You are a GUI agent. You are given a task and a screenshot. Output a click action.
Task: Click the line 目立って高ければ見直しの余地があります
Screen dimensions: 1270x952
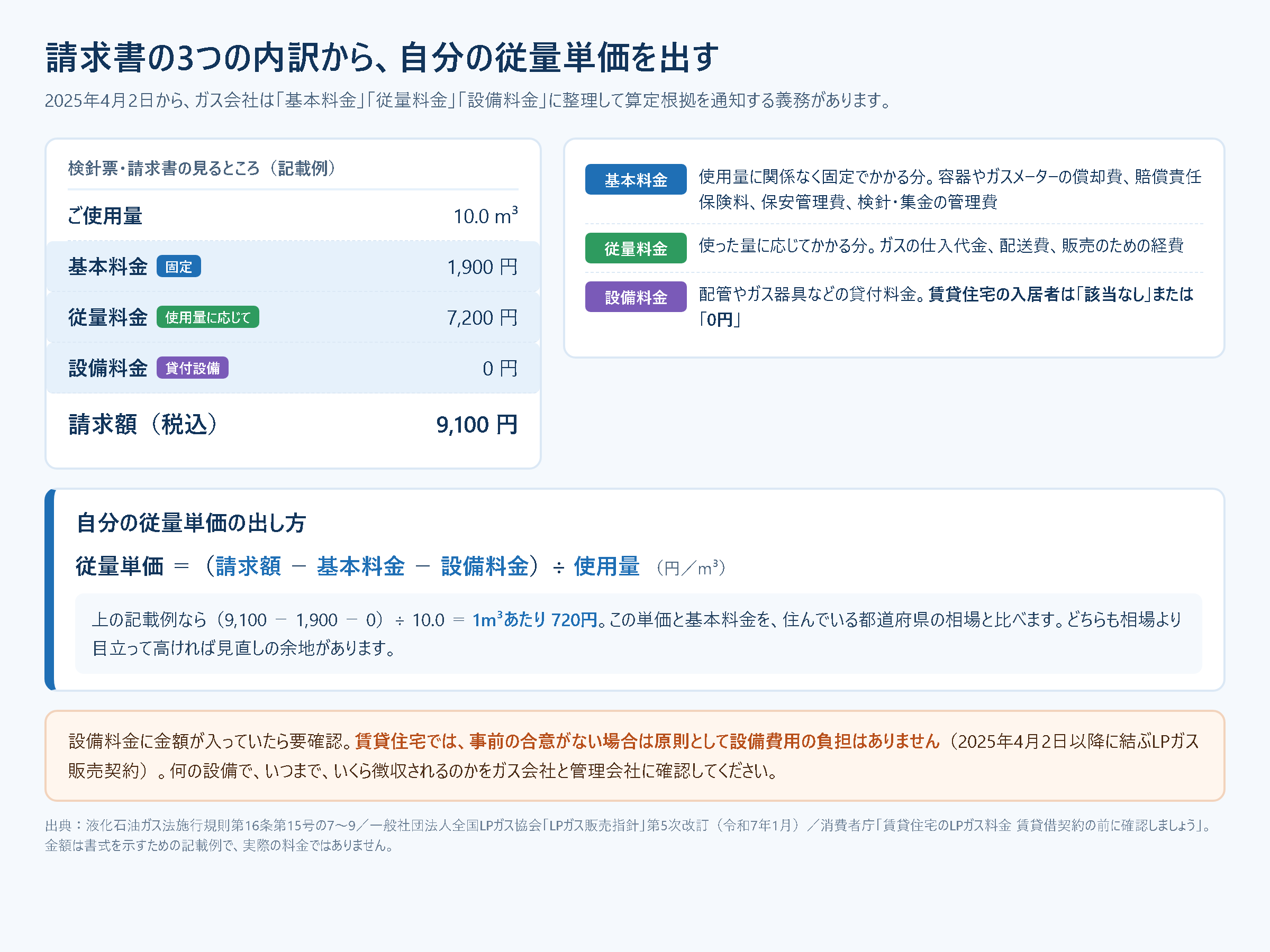point(243,648)
